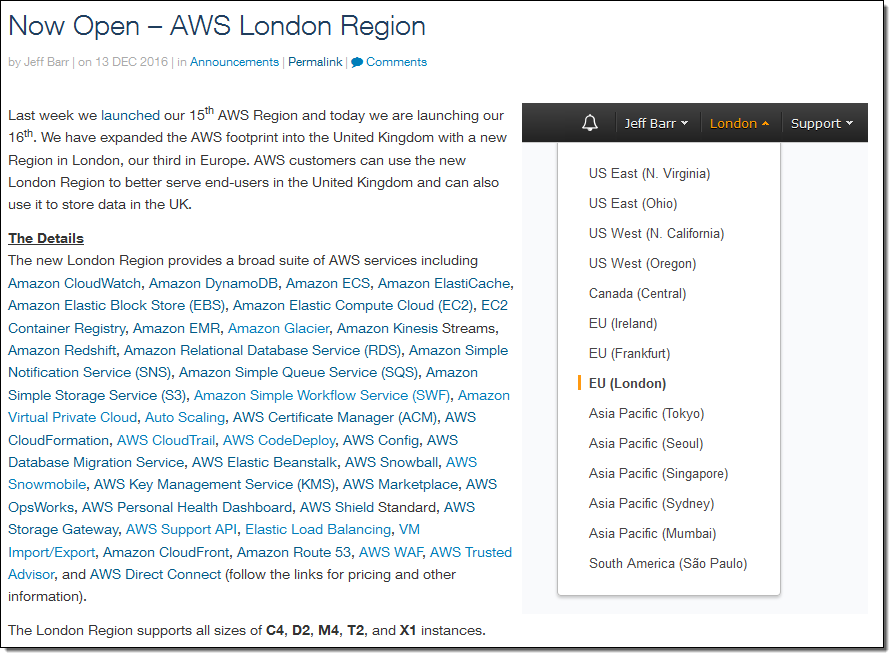Click the '13 DEC 2016' post date
Screen dimensions: 894x658
[131, 62]
